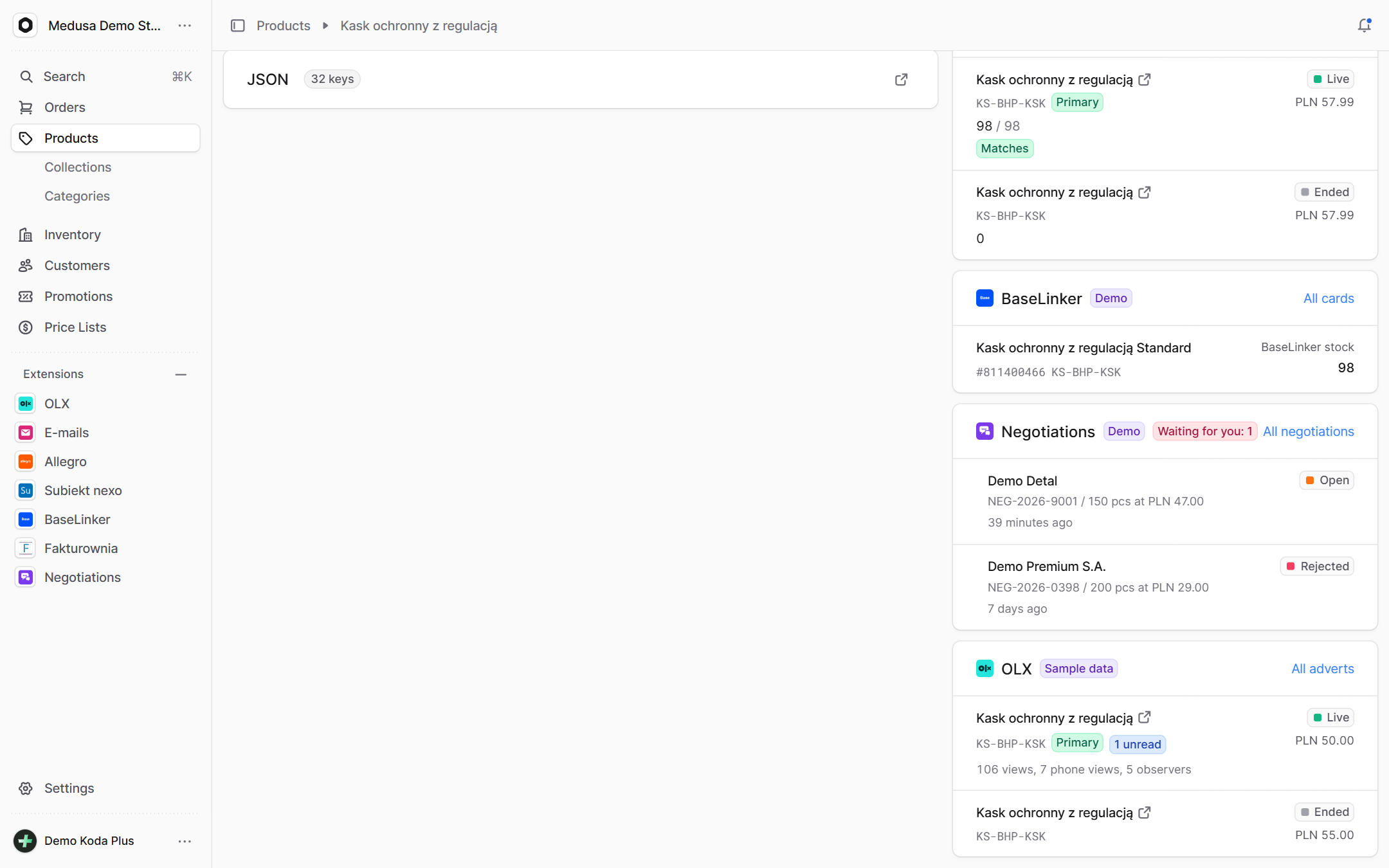Open the notifications bell
This screenshot has width=1389, height=868.
(x=1364, y=26)
